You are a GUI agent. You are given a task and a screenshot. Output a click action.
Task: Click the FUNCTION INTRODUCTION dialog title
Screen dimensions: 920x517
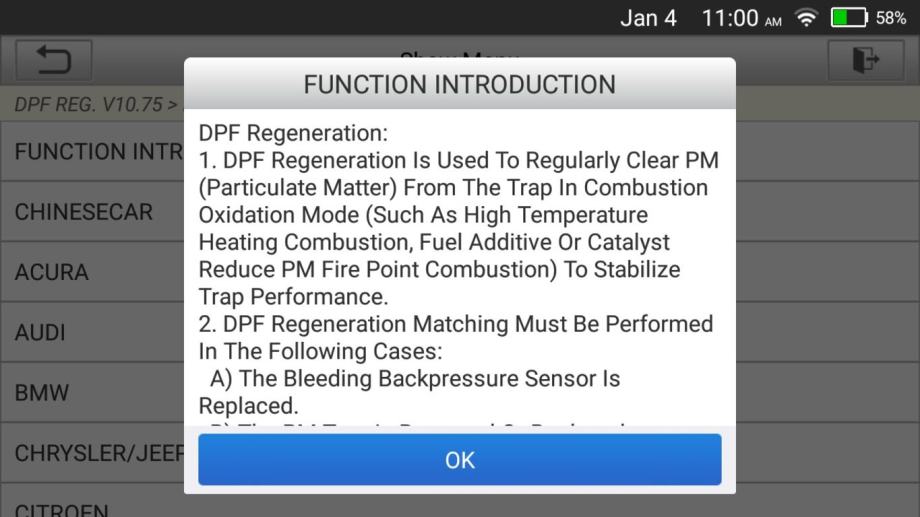click(460, 84)
